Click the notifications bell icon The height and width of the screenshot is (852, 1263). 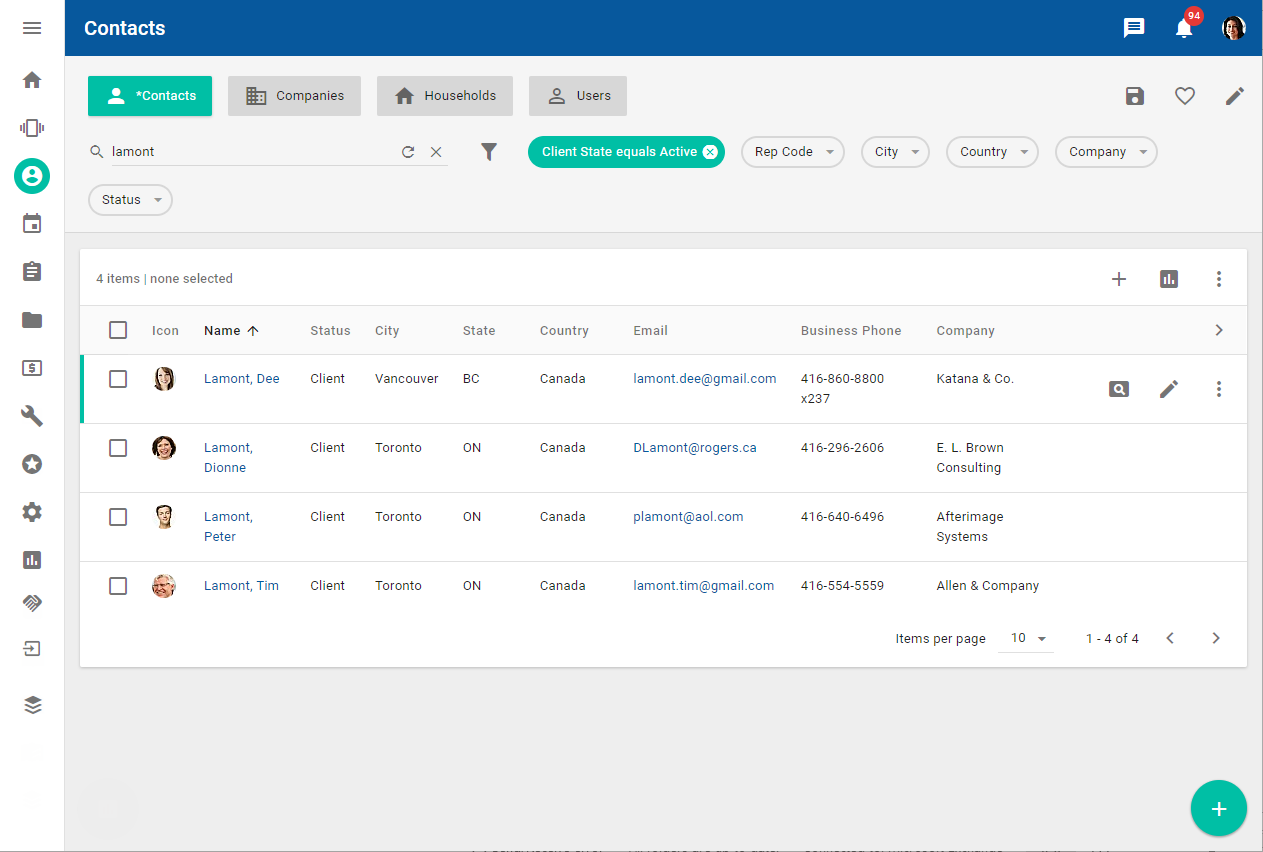point(1184,28)
